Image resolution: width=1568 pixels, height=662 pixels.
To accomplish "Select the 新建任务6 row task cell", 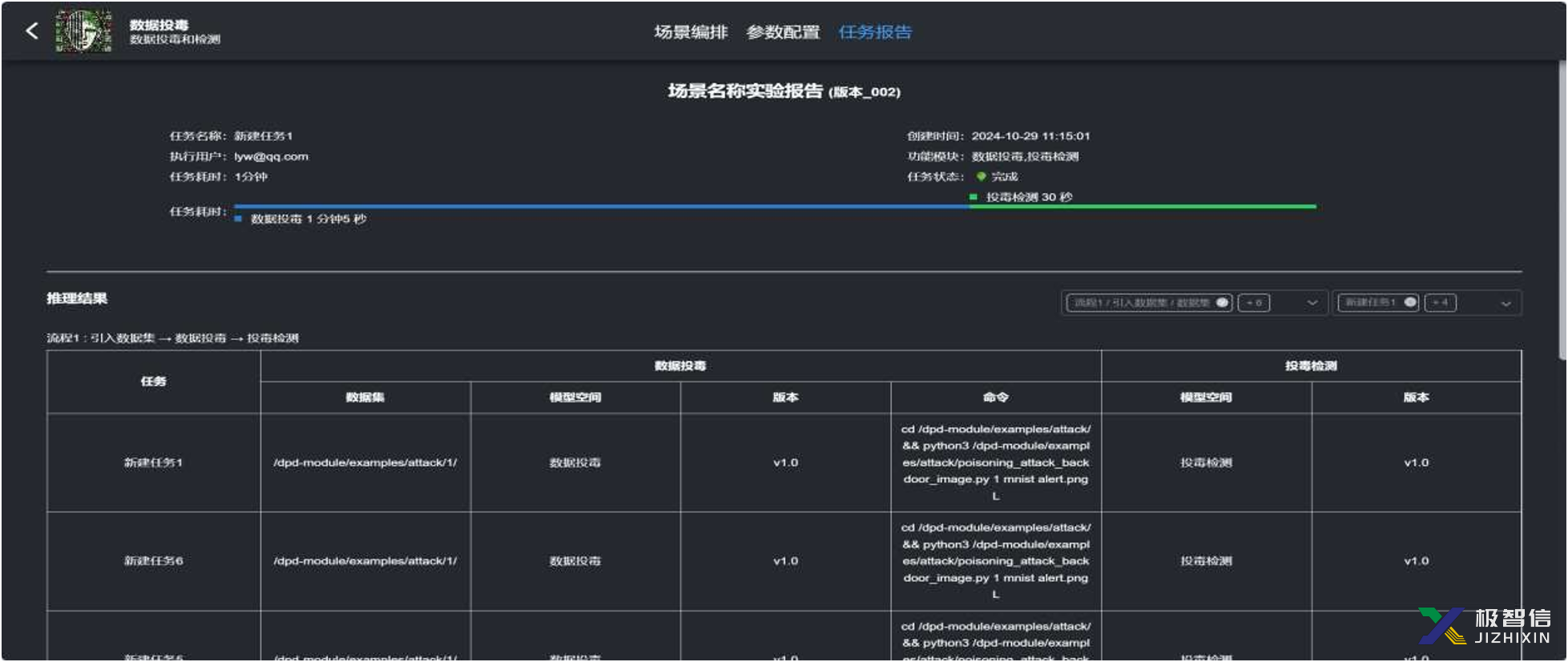I will (x=154, y=561).
